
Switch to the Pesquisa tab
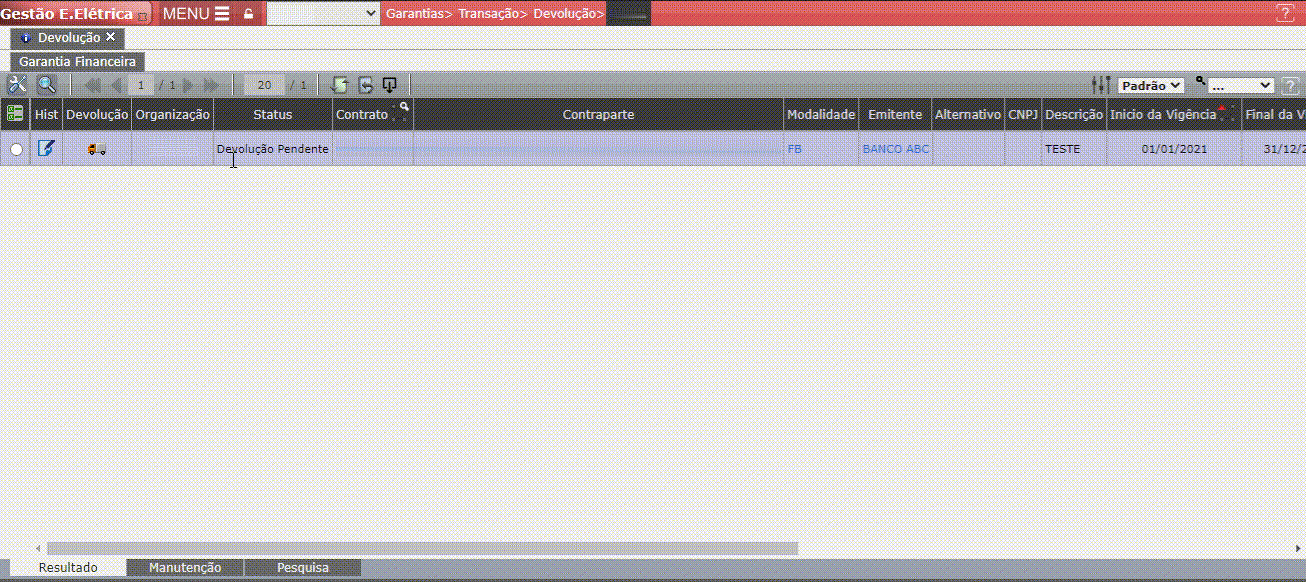(x=302, y=568)
